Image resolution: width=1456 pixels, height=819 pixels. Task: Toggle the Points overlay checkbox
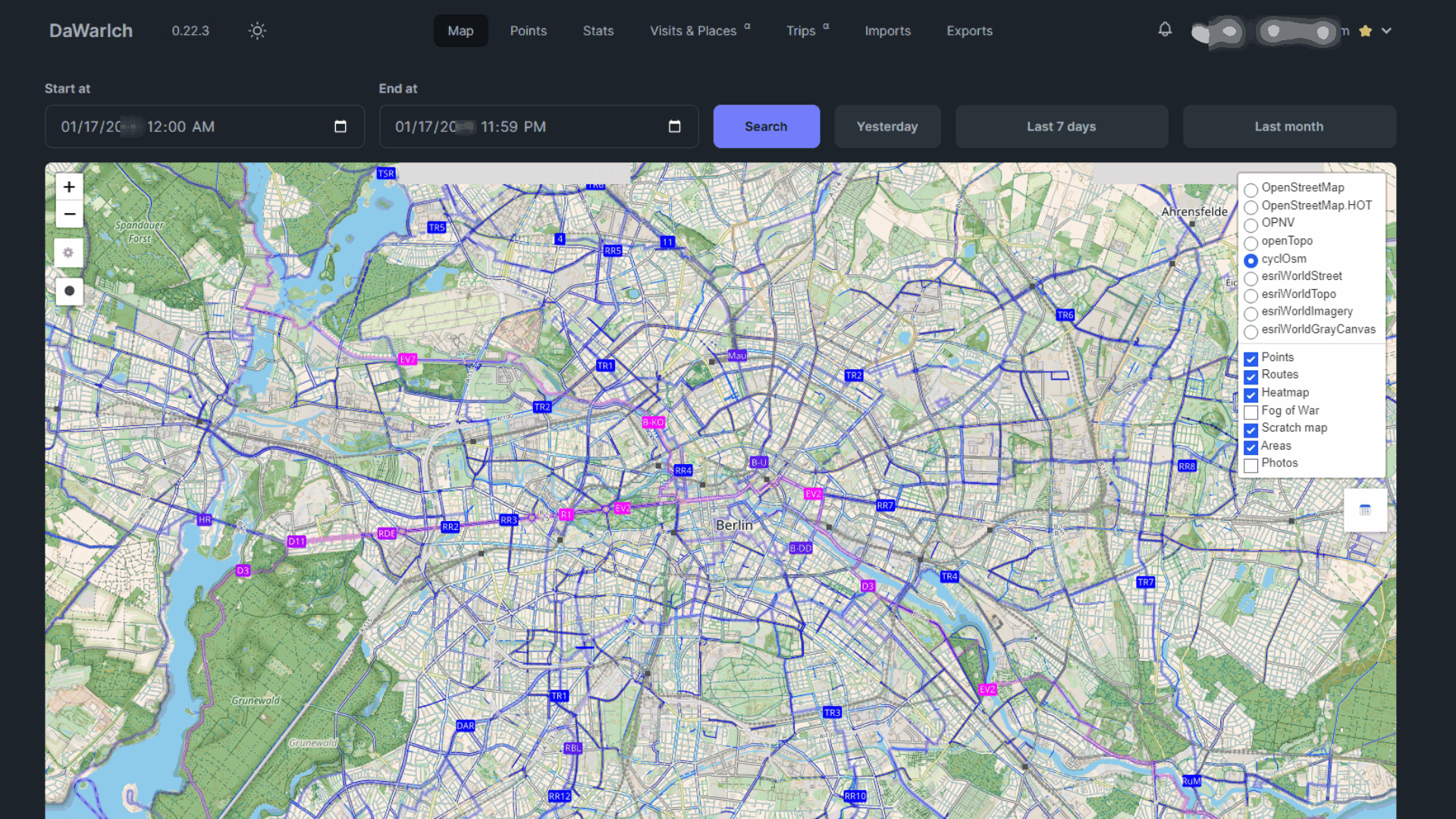pyautogui.click(x=1251, y=359)
